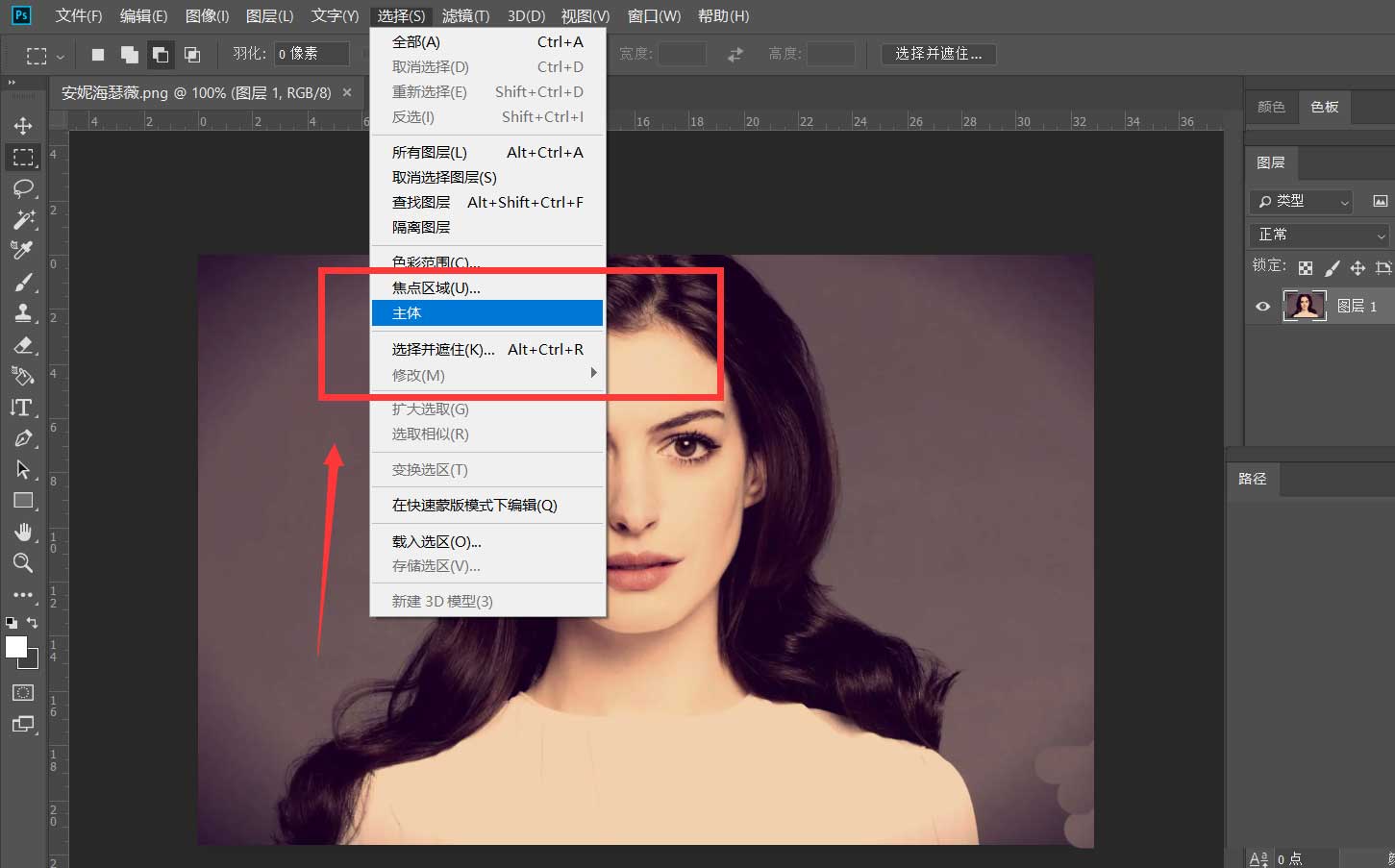The width and height of the screenshot is (1395, 868).
Task: Click the 图层 panel tab
Action: [x=1271, y=162]
